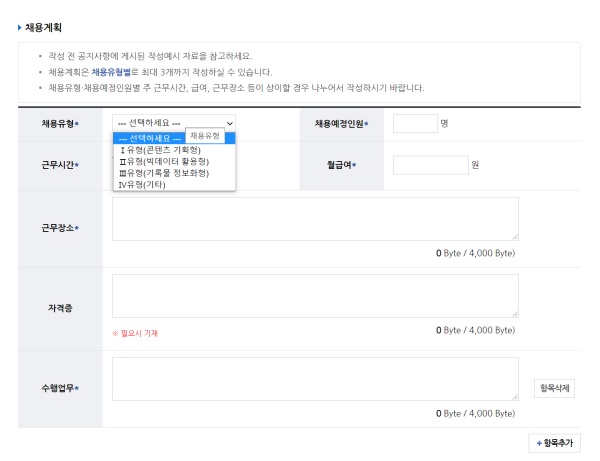Click the 채용예정인원 number field
Viewport: 600px width, 461px height.
coord(415,124)
